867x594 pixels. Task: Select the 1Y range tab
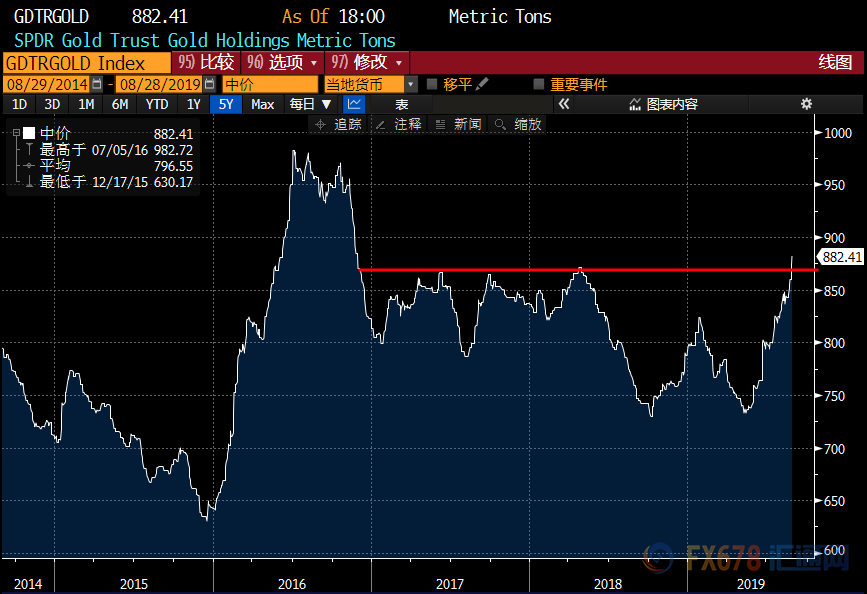193,104
